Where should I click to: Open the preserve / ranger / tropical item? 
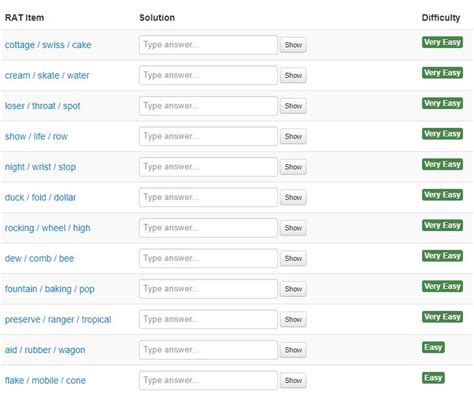tap(58, 320)
